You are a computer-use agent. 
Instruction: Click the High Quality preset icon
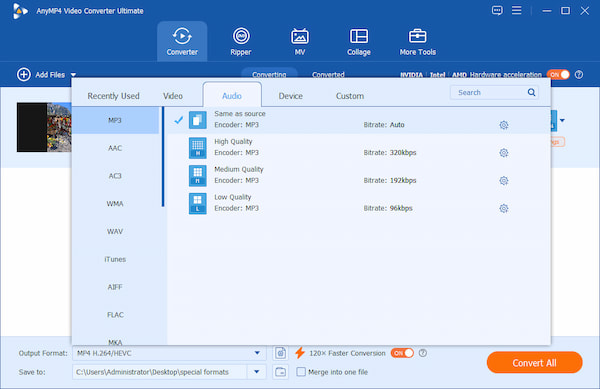pyautogui.click(x=197, y=148)
